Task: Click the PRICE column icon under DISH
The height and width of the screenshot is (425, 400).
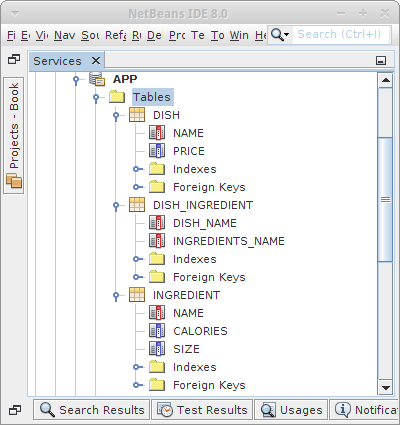Action: click(x=157, y=151)
